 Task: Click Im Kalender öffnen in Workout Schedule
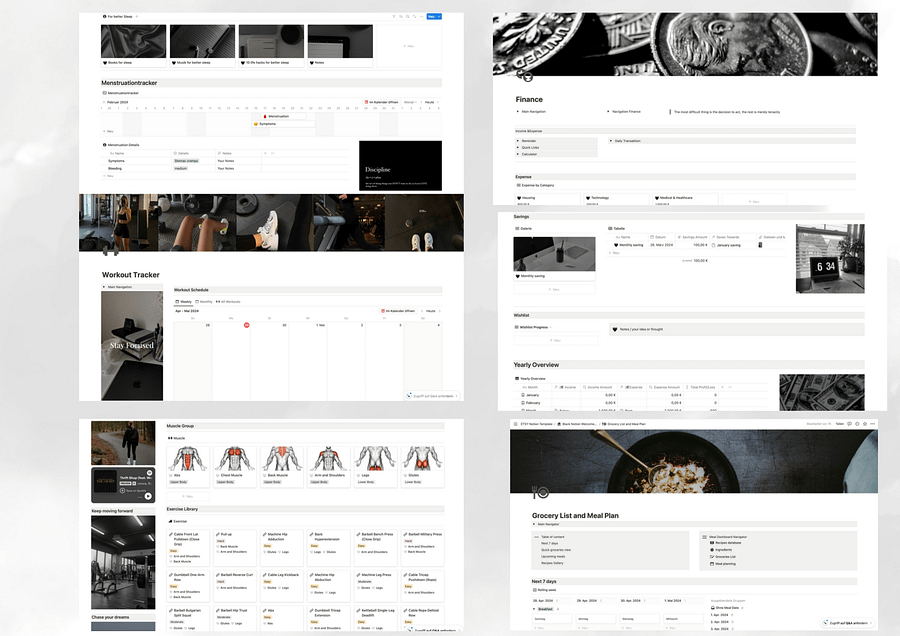click(398, 311)
